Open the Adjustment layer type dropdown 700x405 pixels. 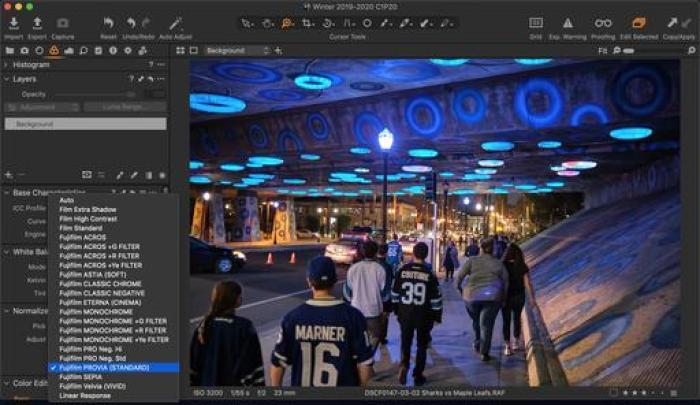click(x=42, y=107)
